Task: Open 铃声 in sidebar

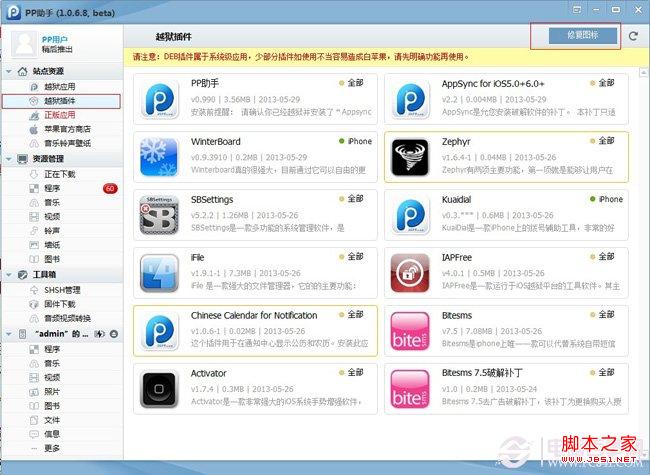Action: point(52,231)
